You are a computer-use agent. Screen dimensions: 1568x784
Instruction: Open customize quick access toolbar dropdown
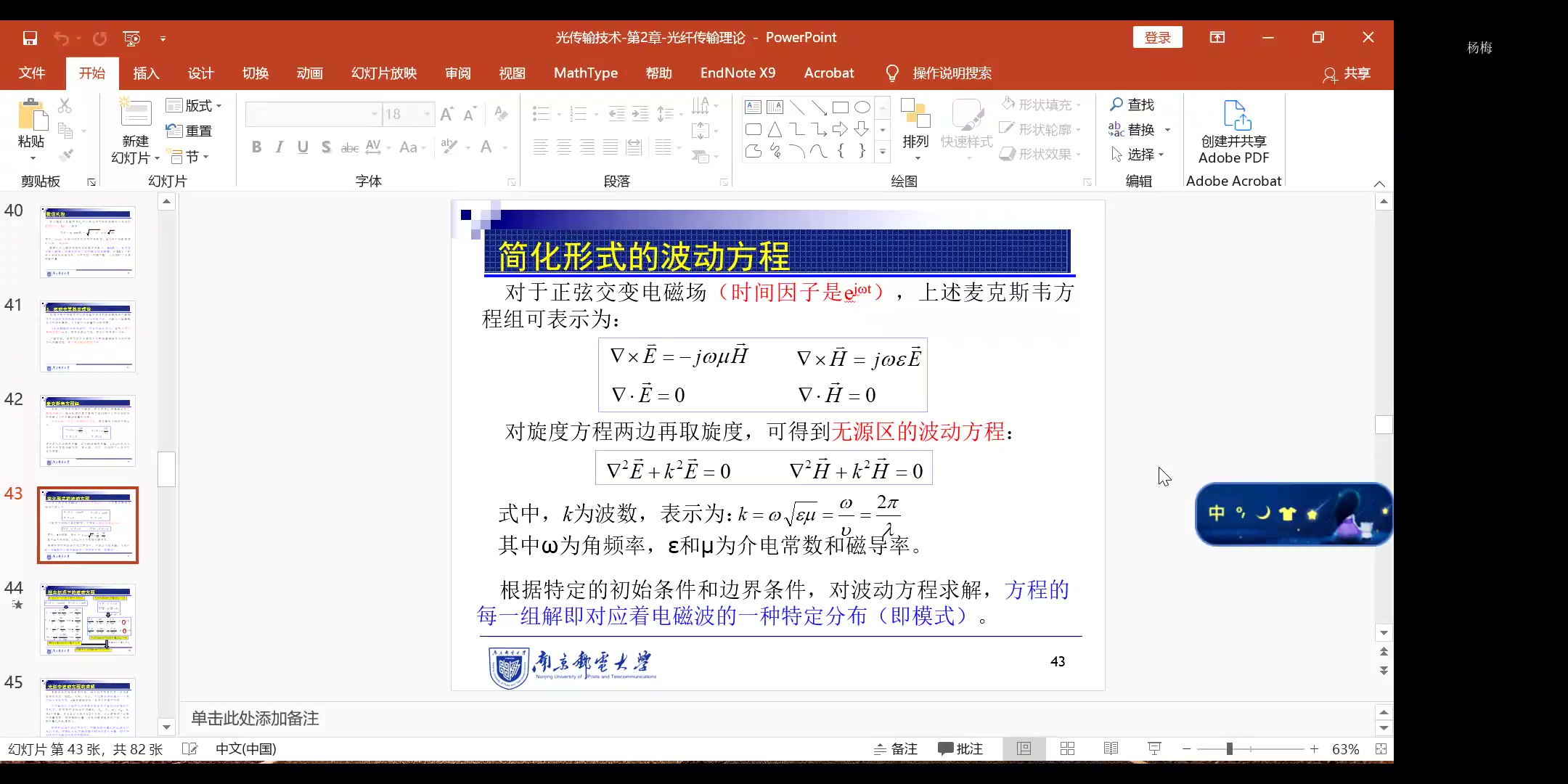pos(163,38)
